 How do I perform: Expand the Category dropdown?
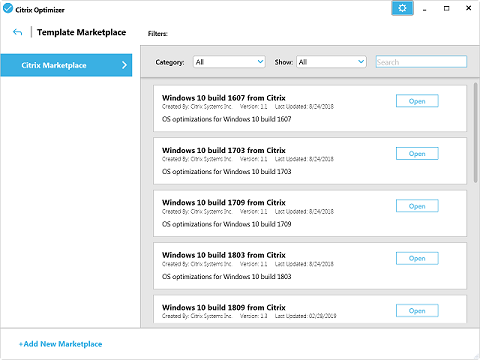229,62
